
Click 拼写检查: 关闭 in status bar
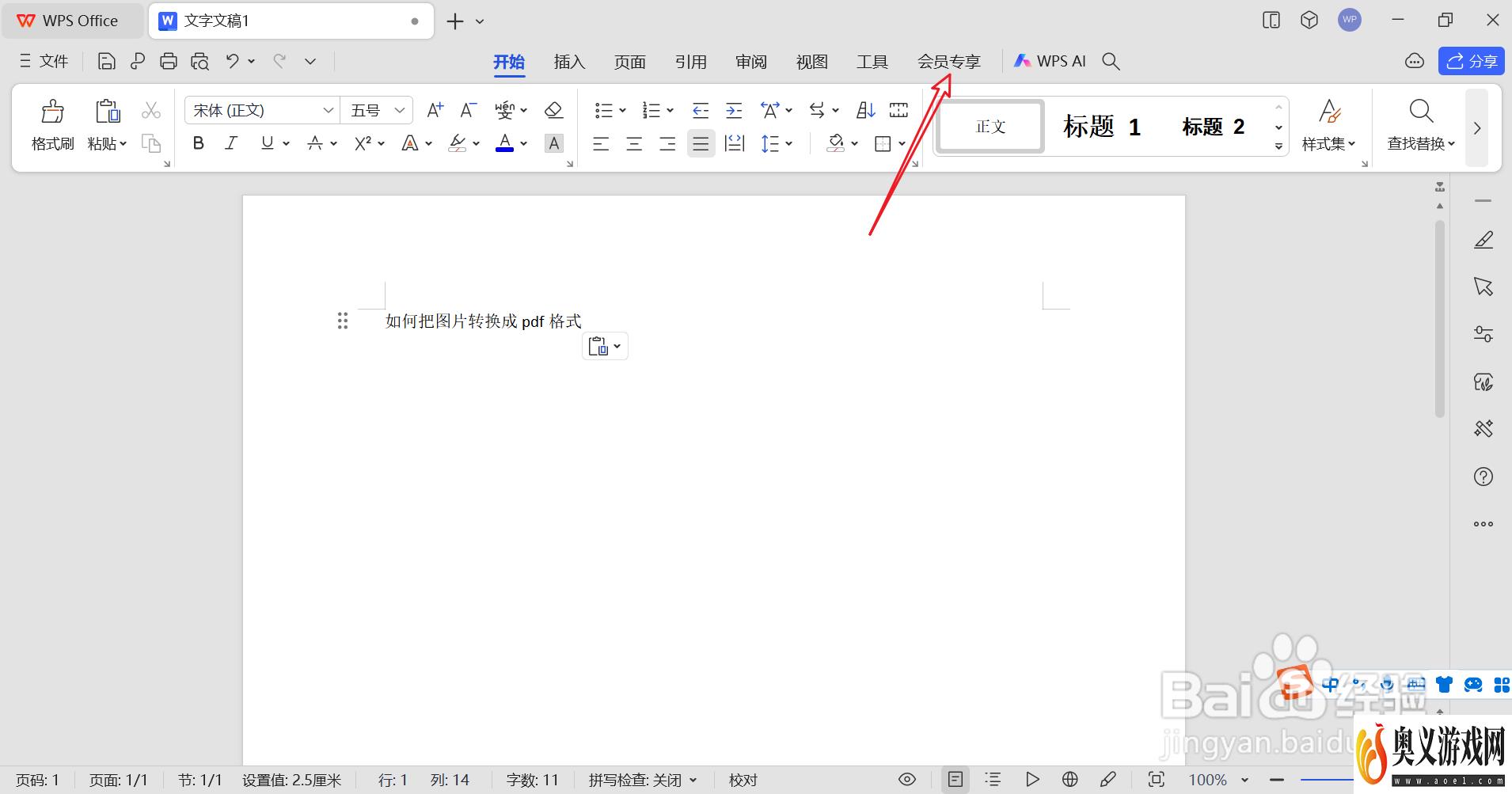click(x=642, y=780)
